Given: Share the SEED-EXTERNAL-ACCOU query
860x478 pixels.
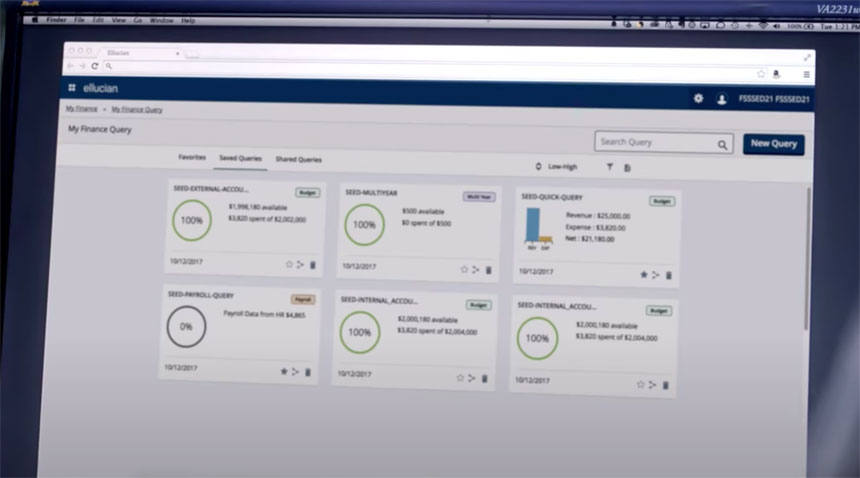Looking at the screenshot, I should (x=300, y=265).
